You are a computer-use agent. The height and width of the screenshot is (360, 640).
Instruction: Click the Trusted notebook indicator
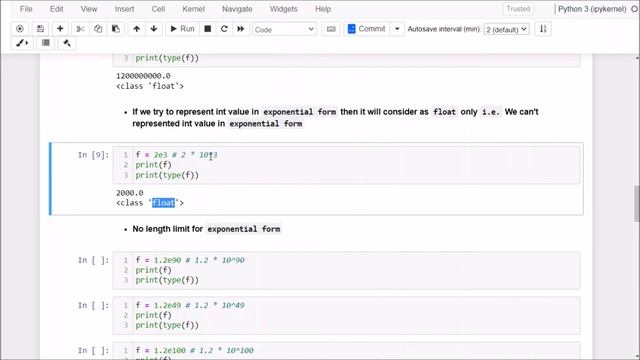[x=518, y=9]
